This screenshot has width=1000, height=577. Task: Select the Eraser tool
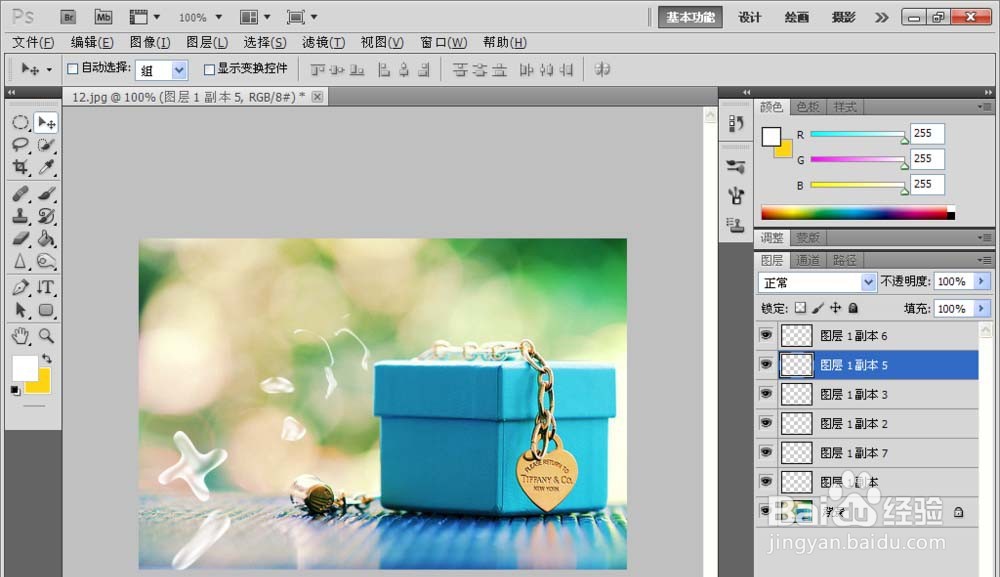coord(20,238)
